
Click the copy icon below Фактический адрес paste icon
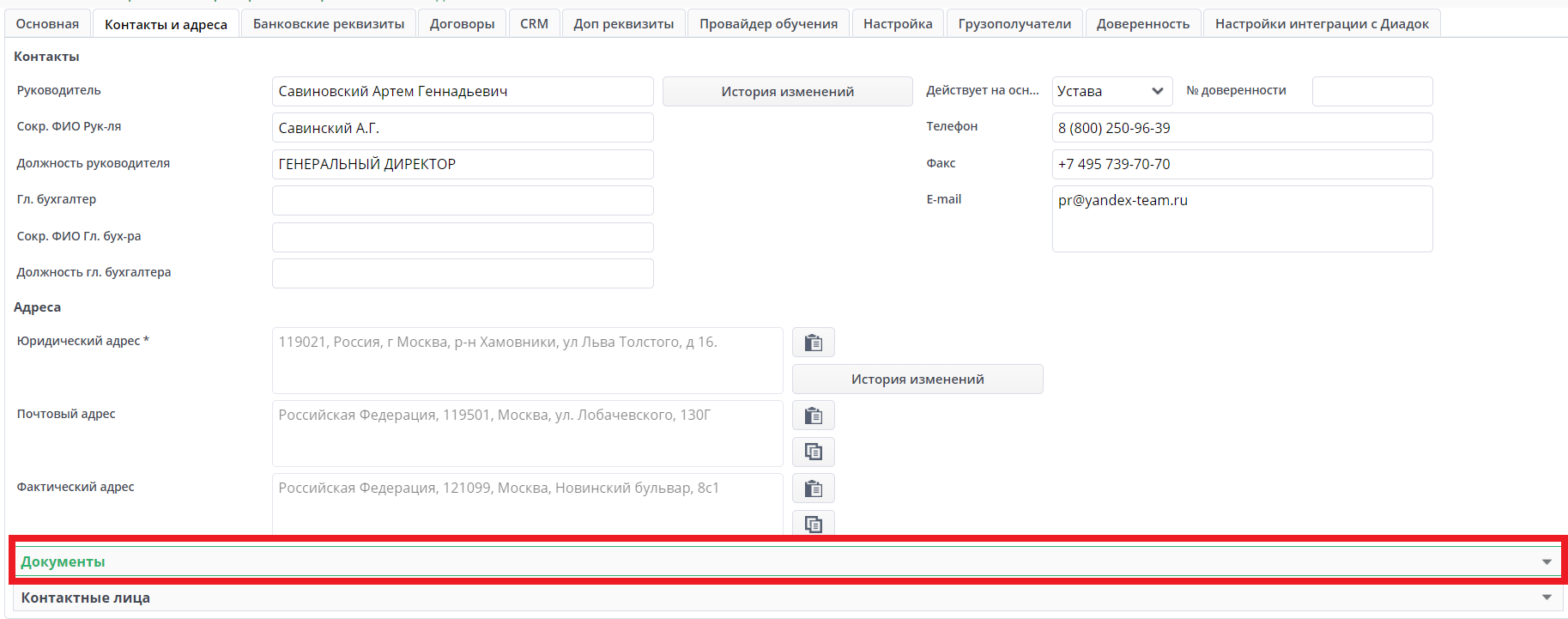click(x=813, y=523)
